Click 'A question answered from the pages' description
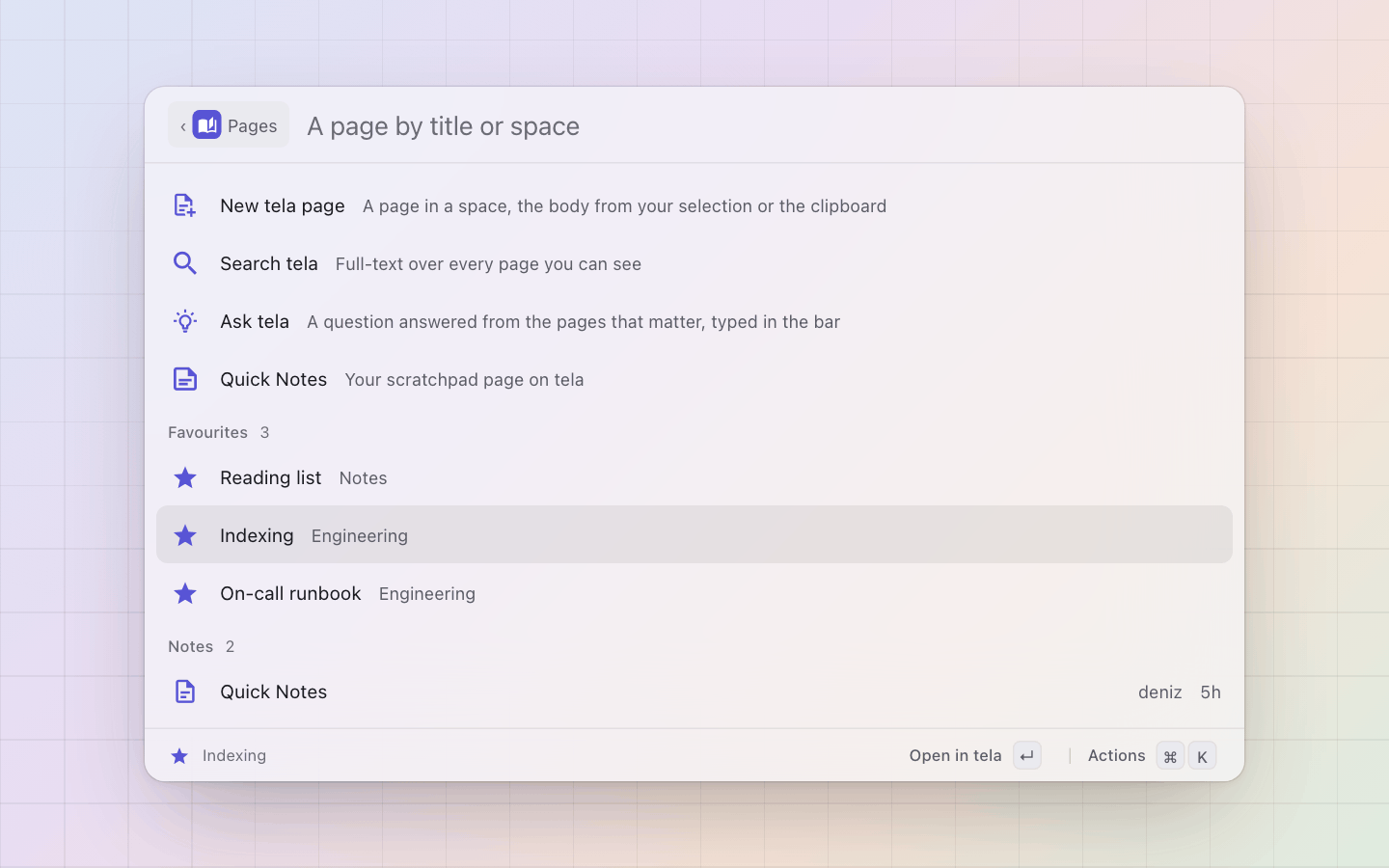1389x868 pixels. point(573,322)
